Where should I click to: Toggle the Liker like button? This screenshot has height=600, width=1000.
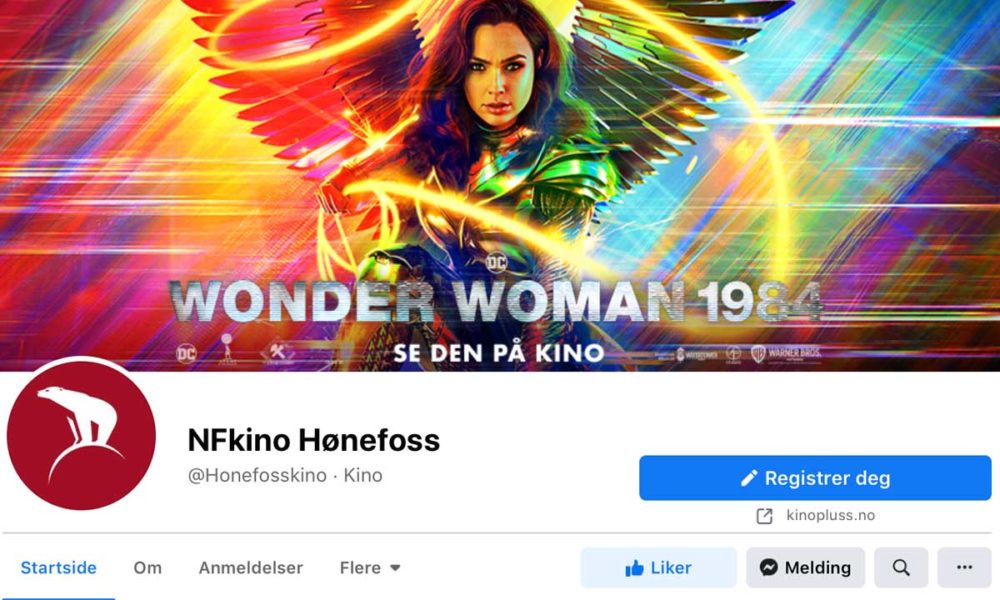tap(658, 567)
